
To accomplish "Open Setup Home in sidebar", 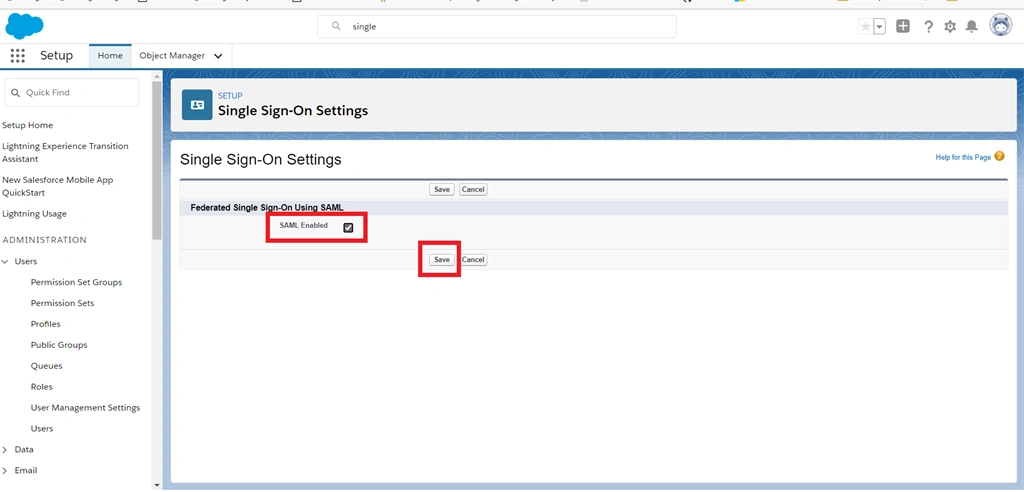I will pyautogui.click(x=27, y=125).
